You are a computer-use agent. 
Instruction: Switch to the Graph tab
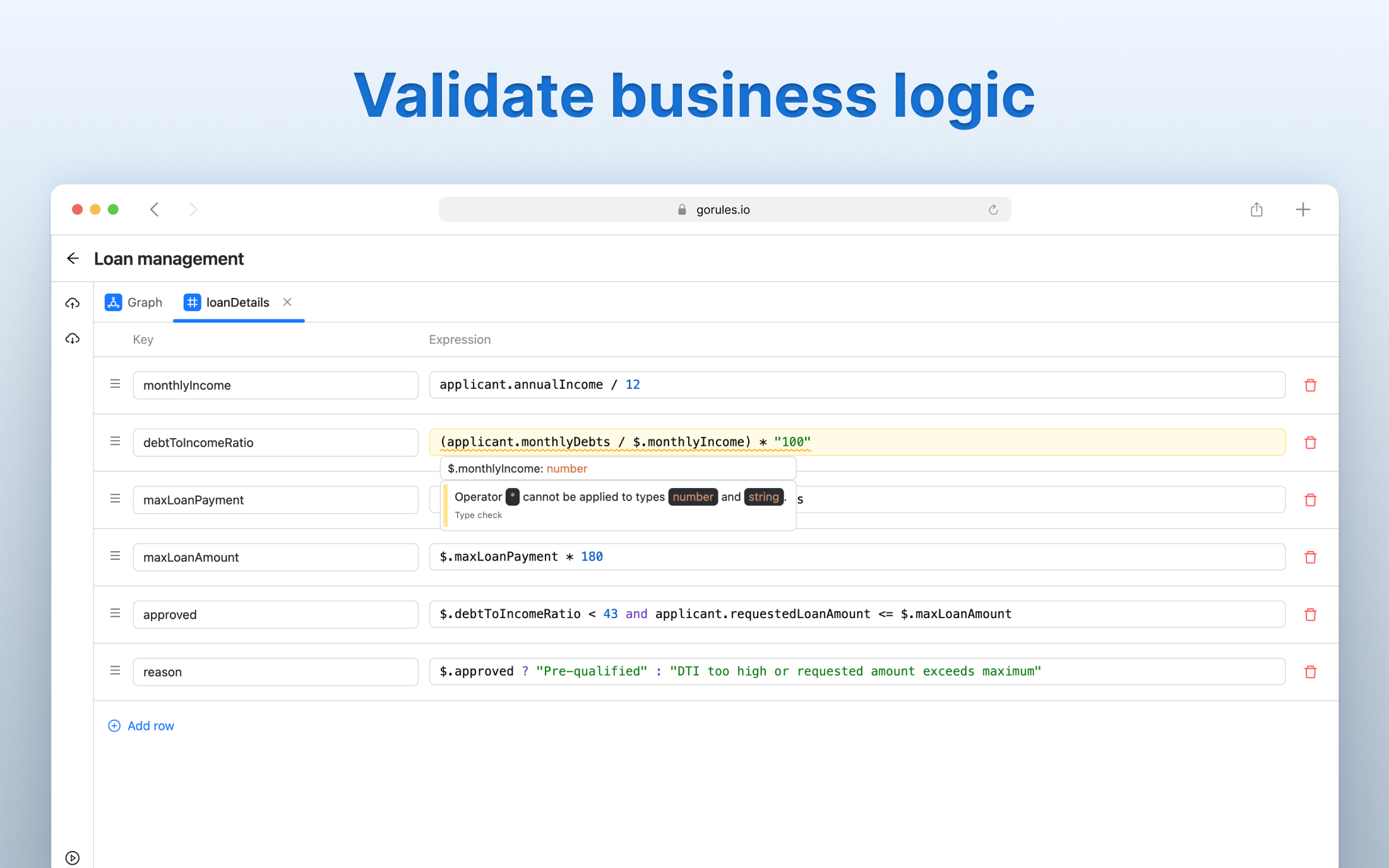pyautogui.click(x=134, y=302)
